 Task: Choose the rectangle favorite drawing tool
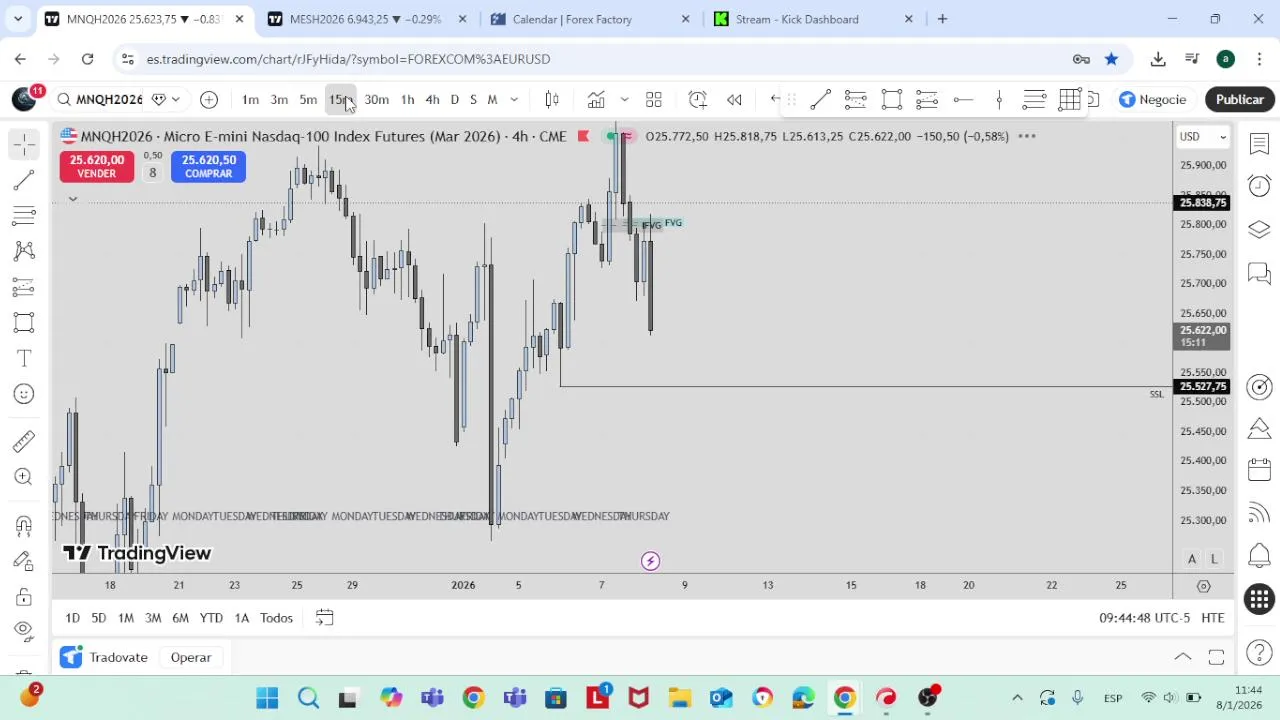(891, 99)
